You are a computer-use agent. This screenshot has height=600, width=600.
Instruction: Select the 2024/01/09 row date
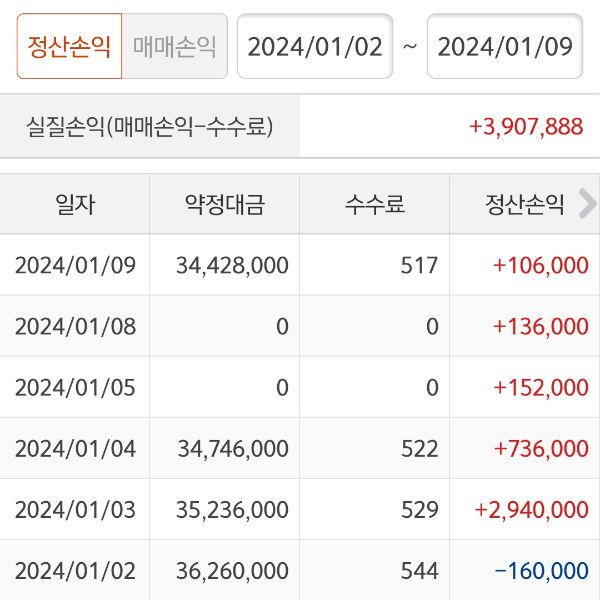(x=75, y=265)
